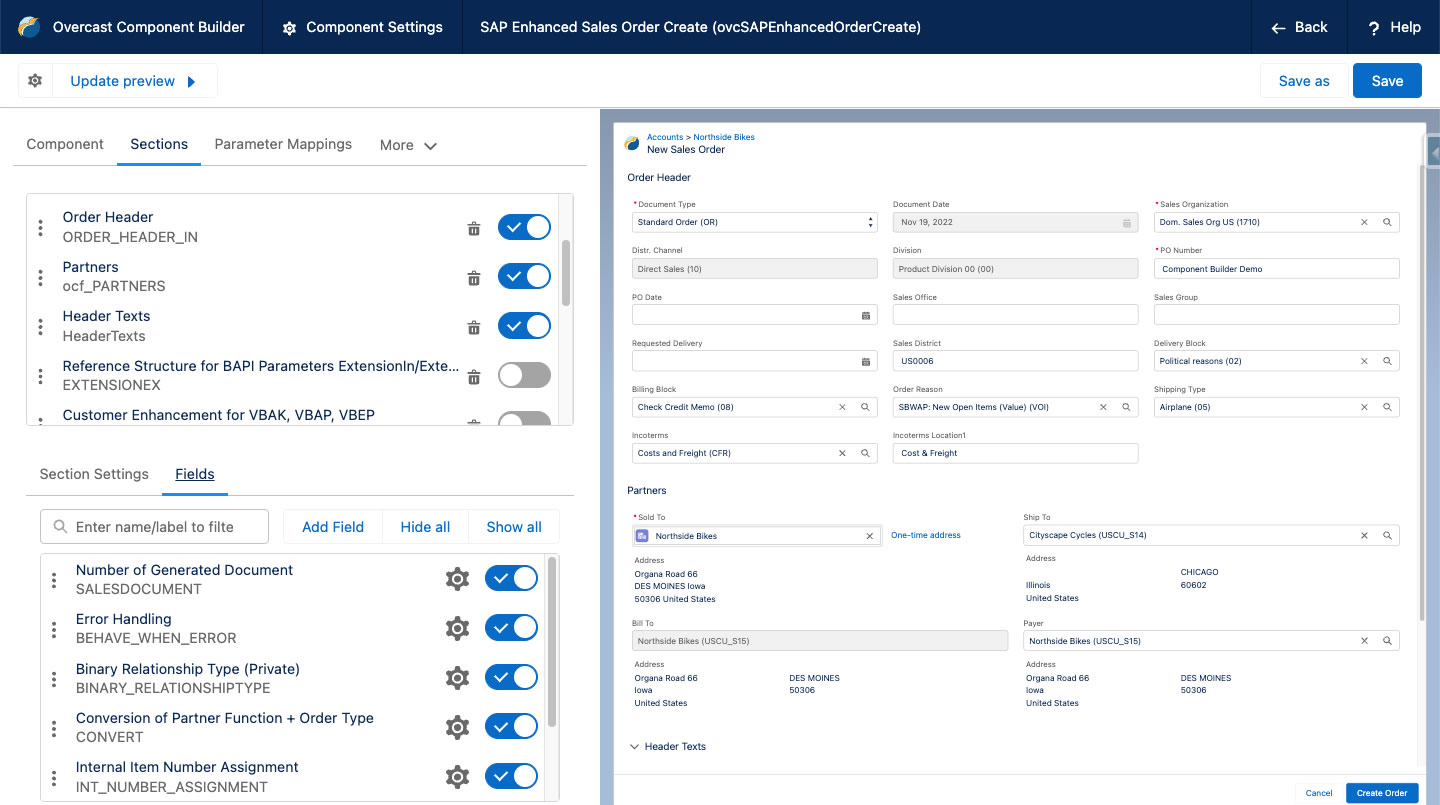
Task: Delete the Partners section with trash icon
Action: click(474, 277)
